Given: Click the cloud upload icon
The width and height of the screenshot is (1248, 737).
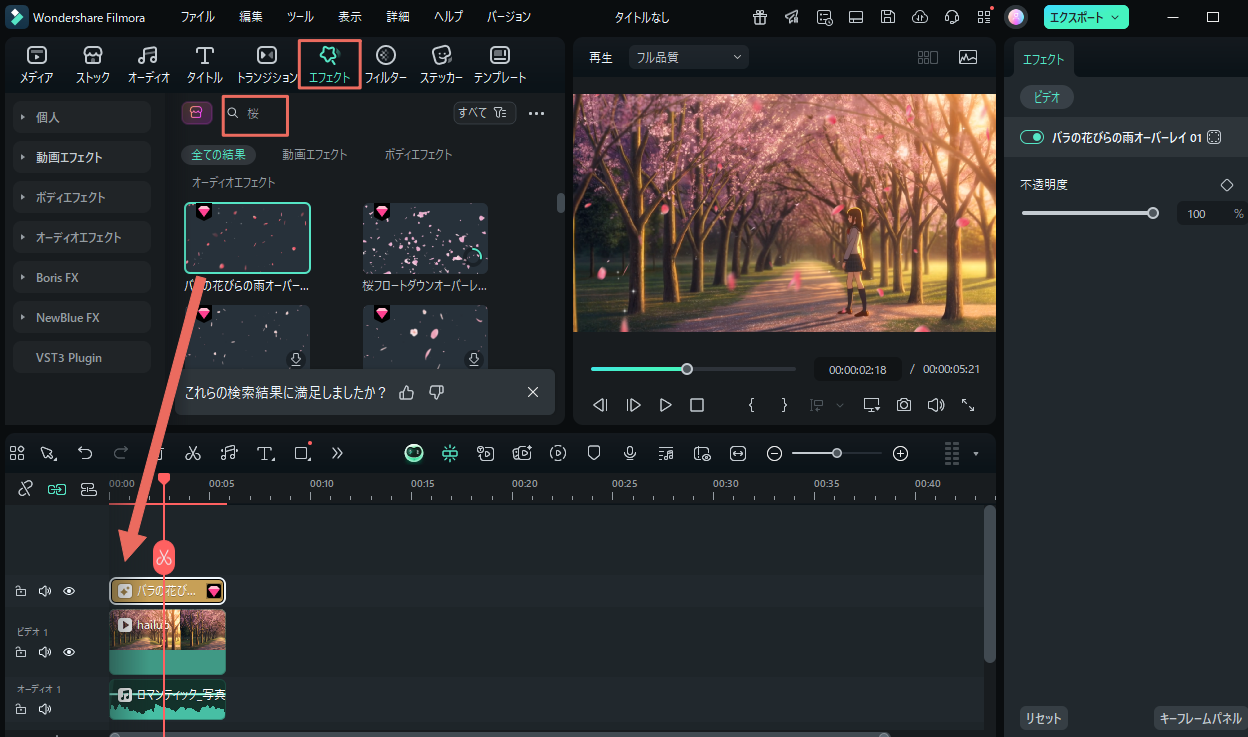Looking at the screenshot, I should 920,17.
